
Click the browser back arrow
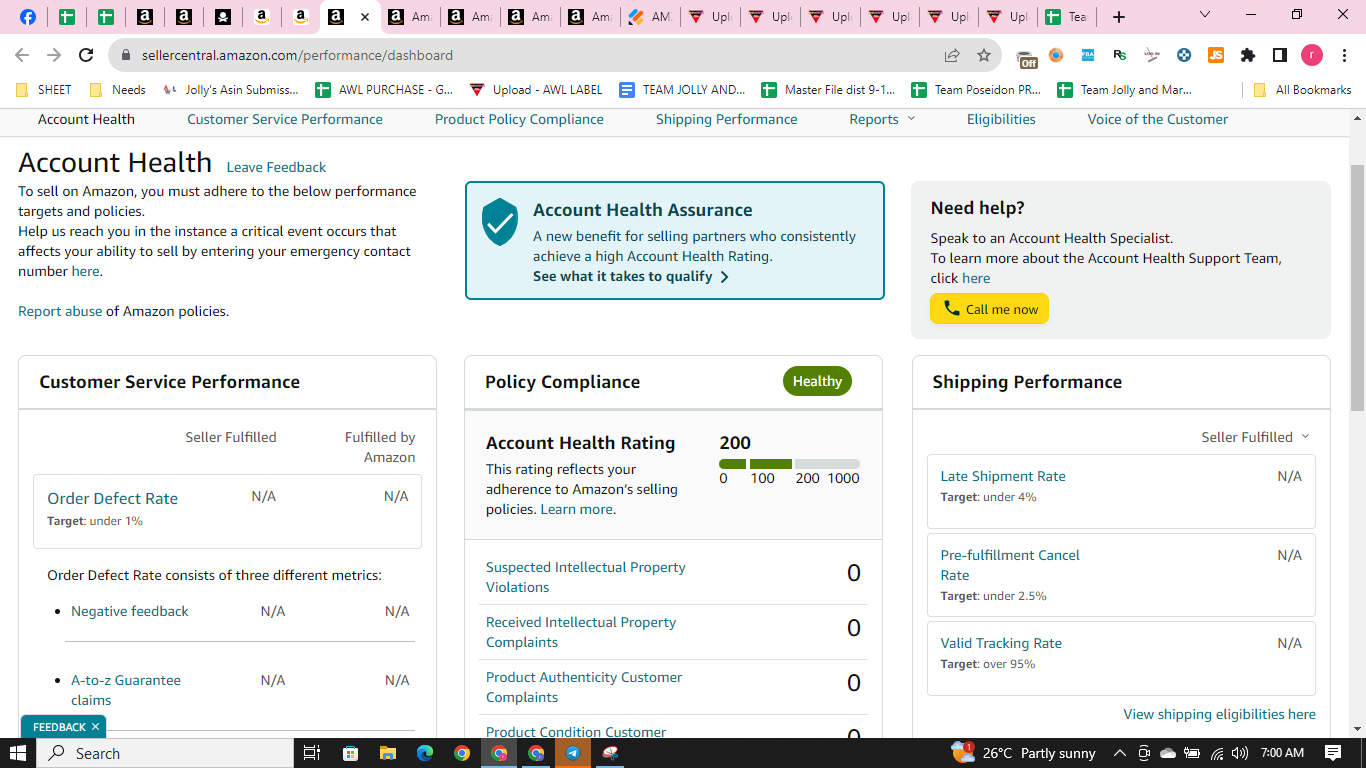tap(22, 55)
